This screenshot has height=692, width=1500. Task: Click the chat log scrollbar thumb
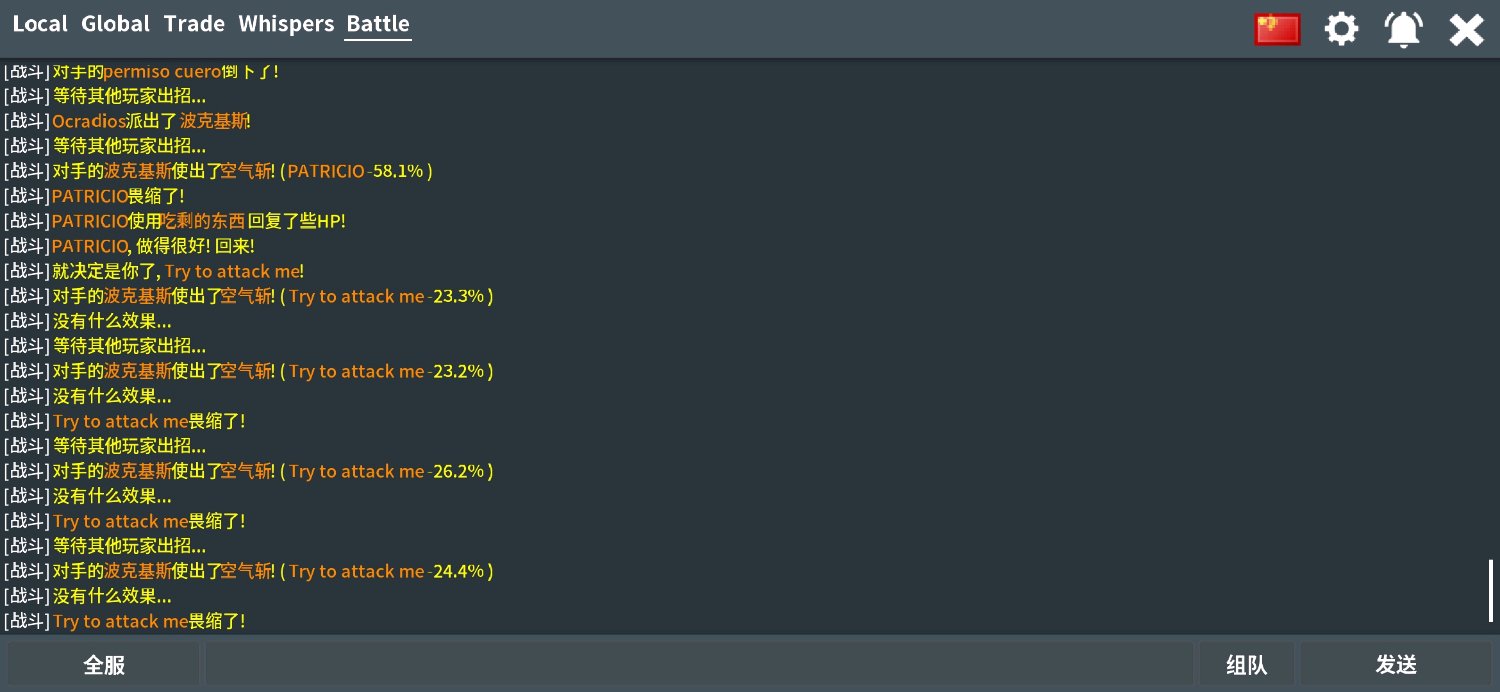point(1491,591)
